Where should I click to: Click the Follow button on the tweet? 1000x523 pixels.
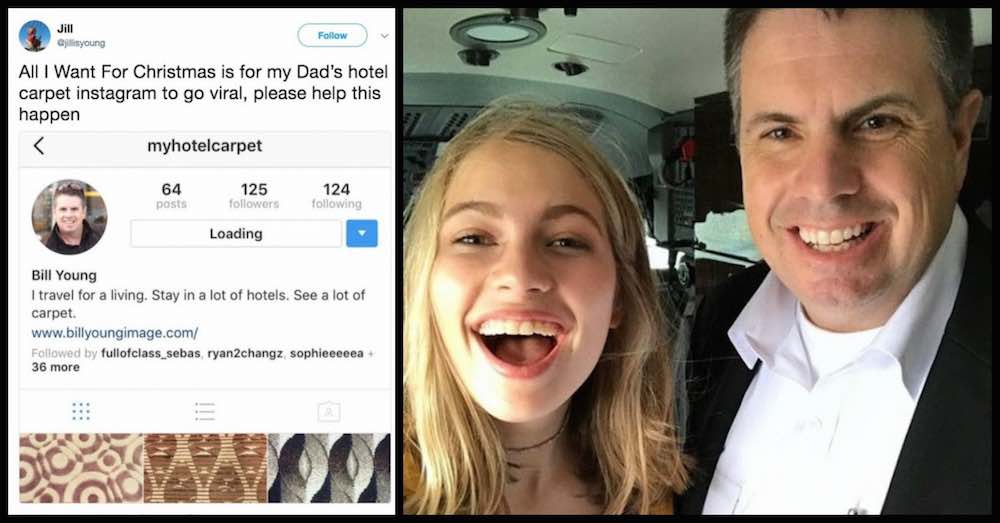point(332,36)
